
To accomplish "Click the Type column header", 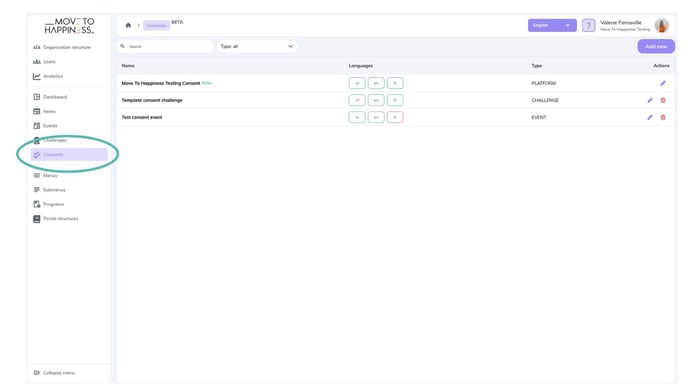I will coord(537,66).
